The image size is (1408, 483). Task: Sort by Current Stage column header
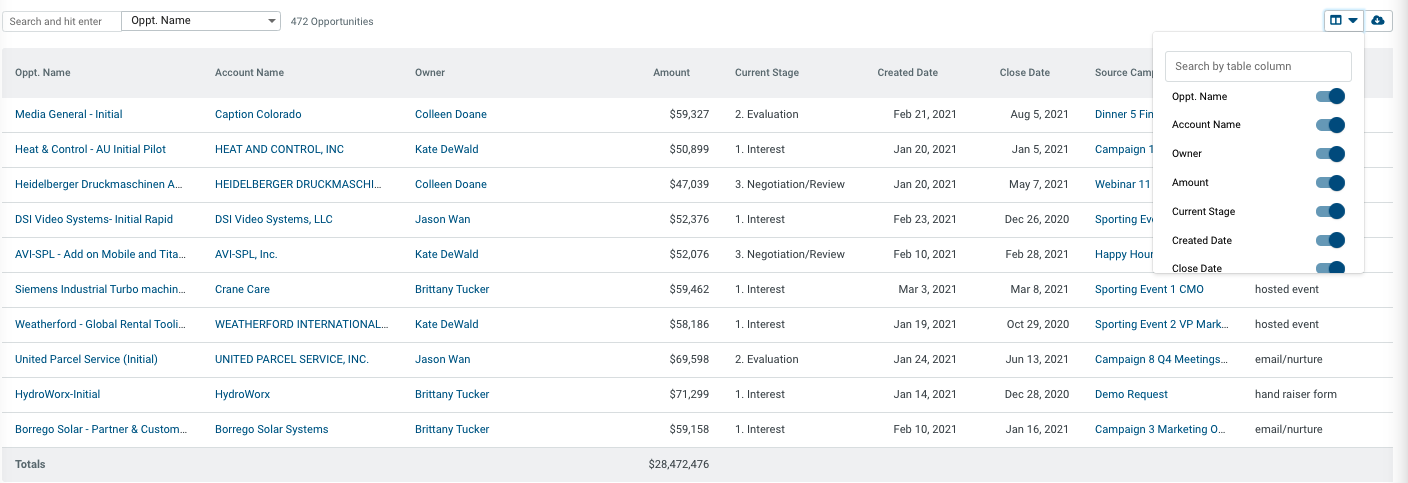[767, 72]
